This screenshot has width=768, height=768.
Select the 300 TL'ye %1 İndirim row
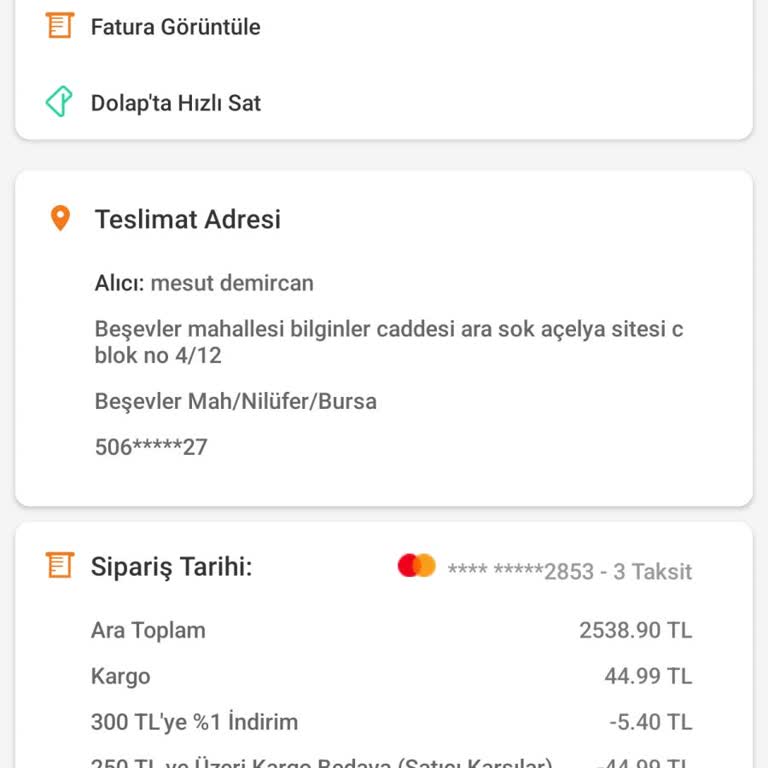194,722
